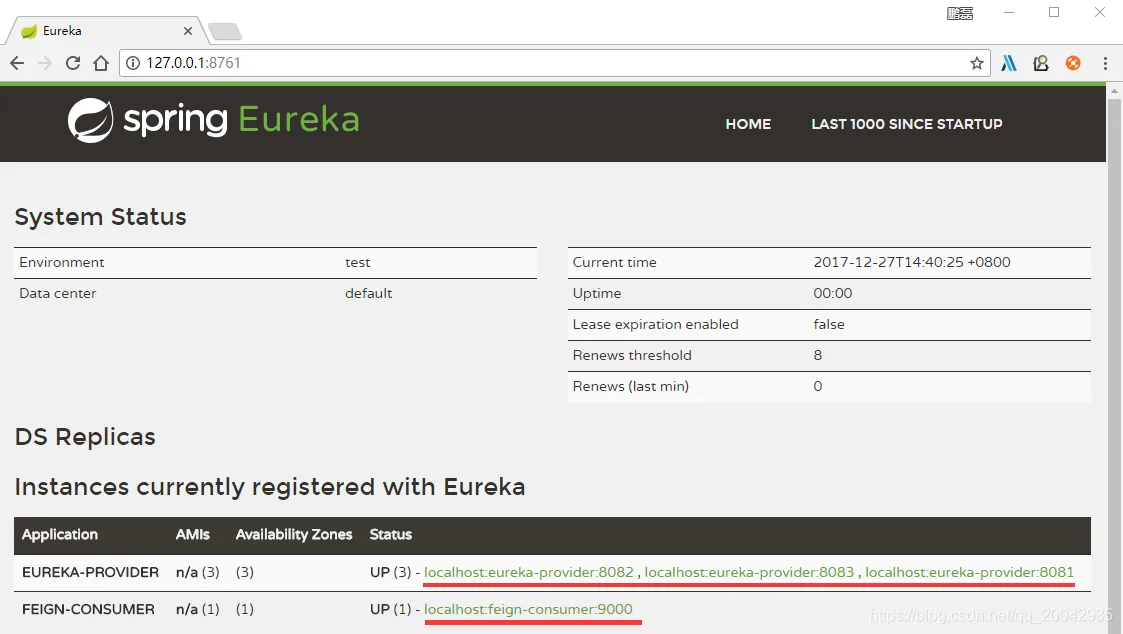Maximize the browser window
This screenshot has height=634, width=1123.
(1054, 13)
